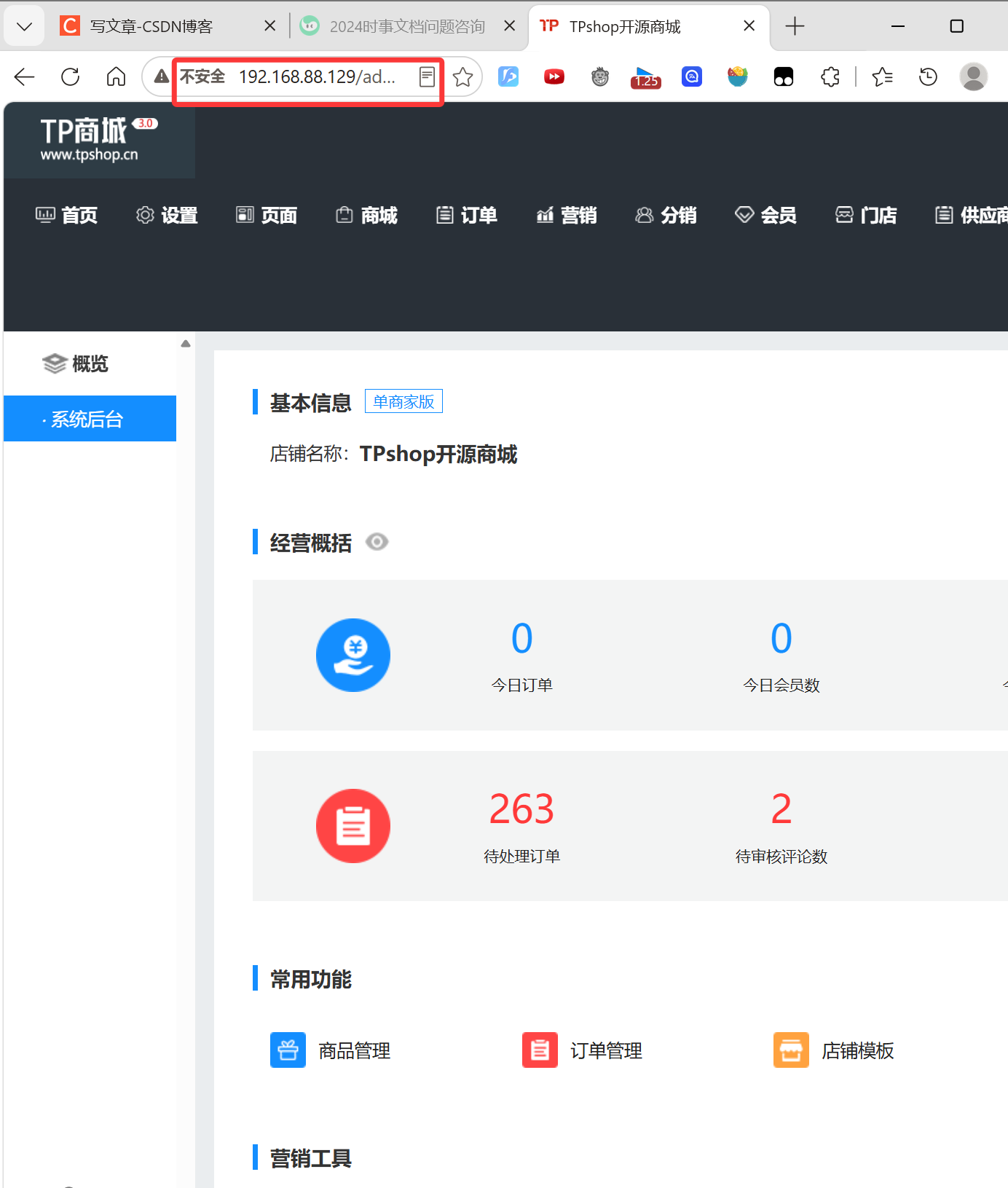This screenshot has width=1008, height=1188.
Task: Open the browser home page
Action: point(116,76)
